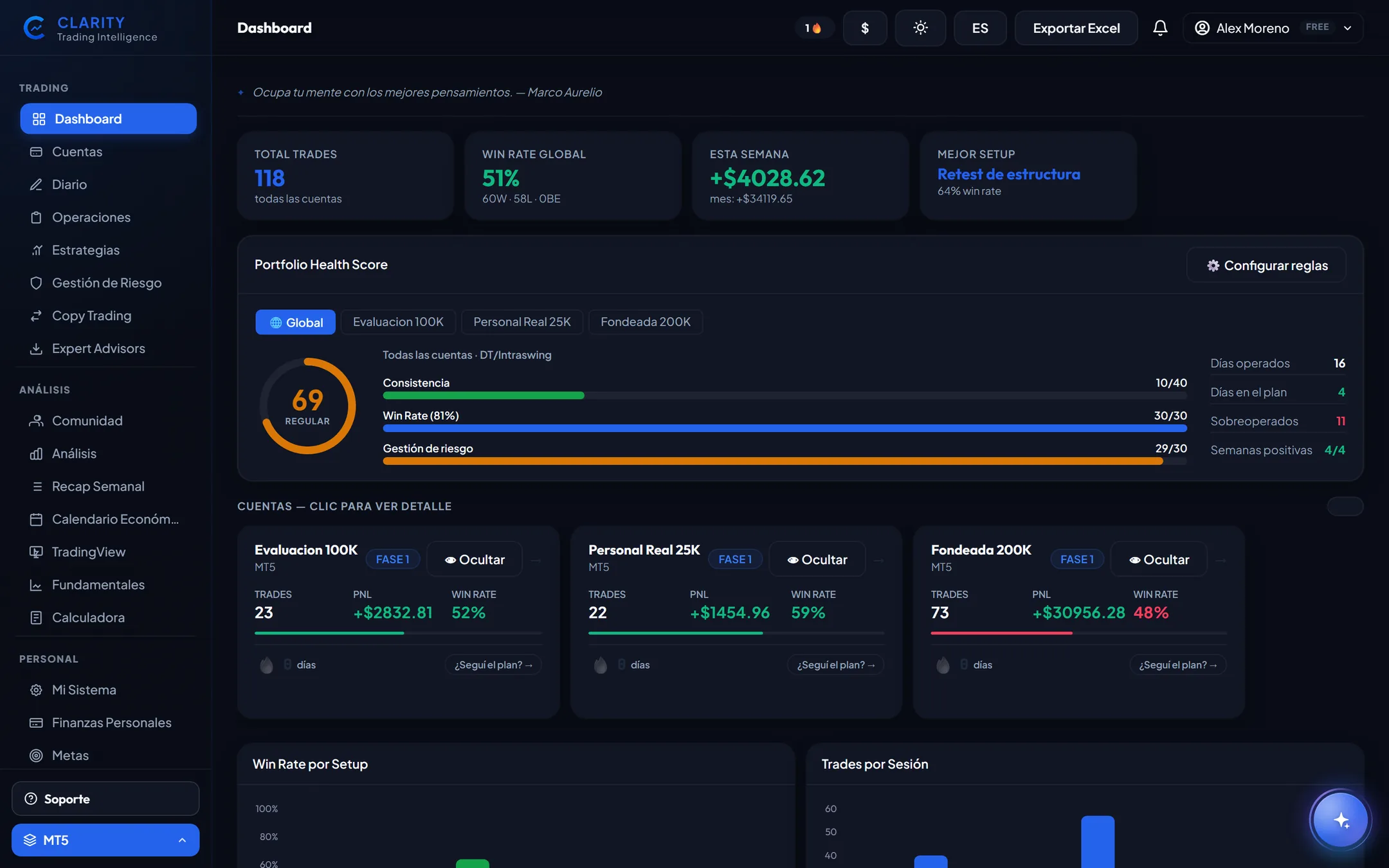Open Comunidad in sidebar
This screenshot has height=868, width=1389.
click(108, 420)
